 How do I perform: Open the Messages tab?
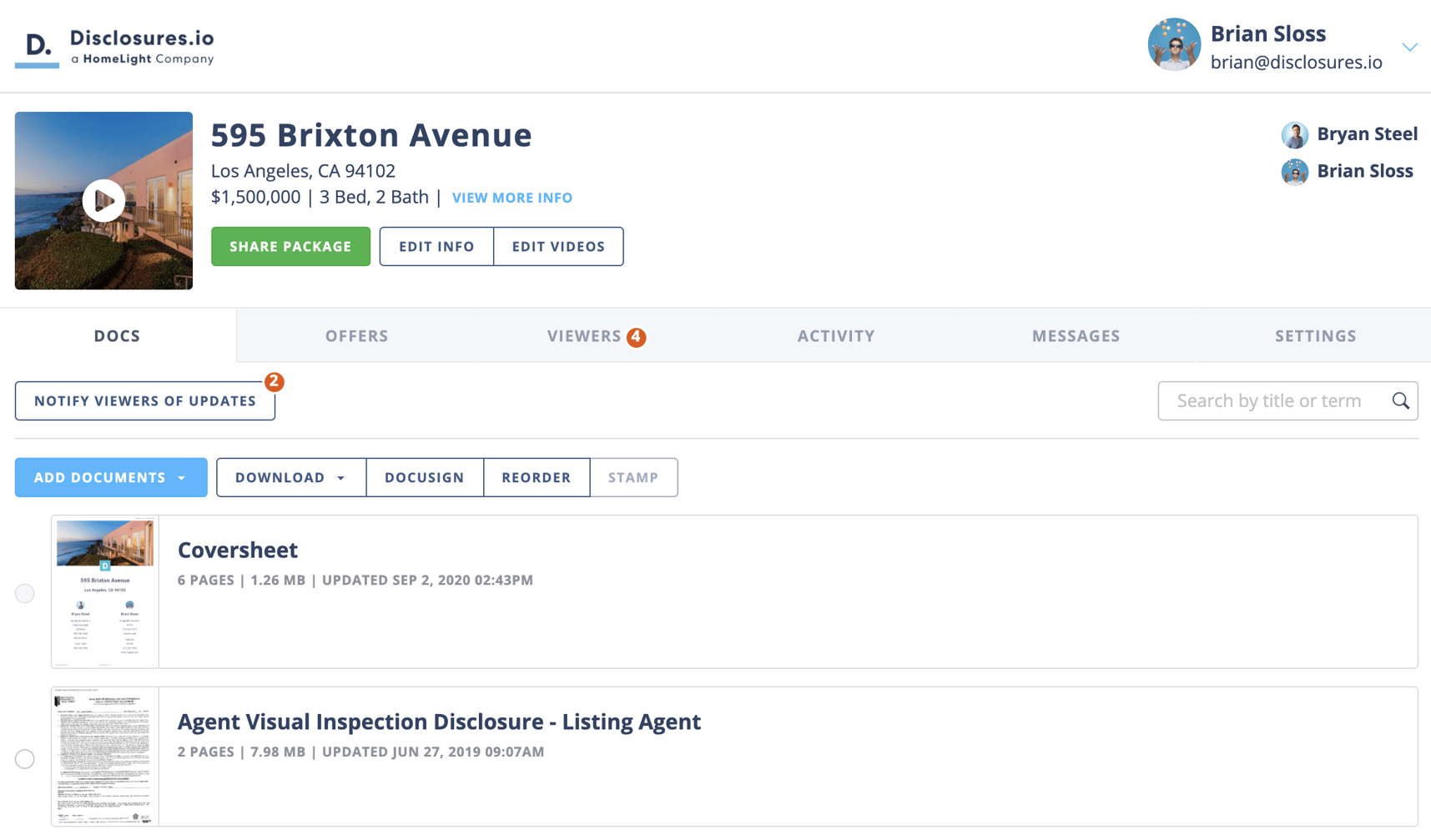(x=1076, y=335)
